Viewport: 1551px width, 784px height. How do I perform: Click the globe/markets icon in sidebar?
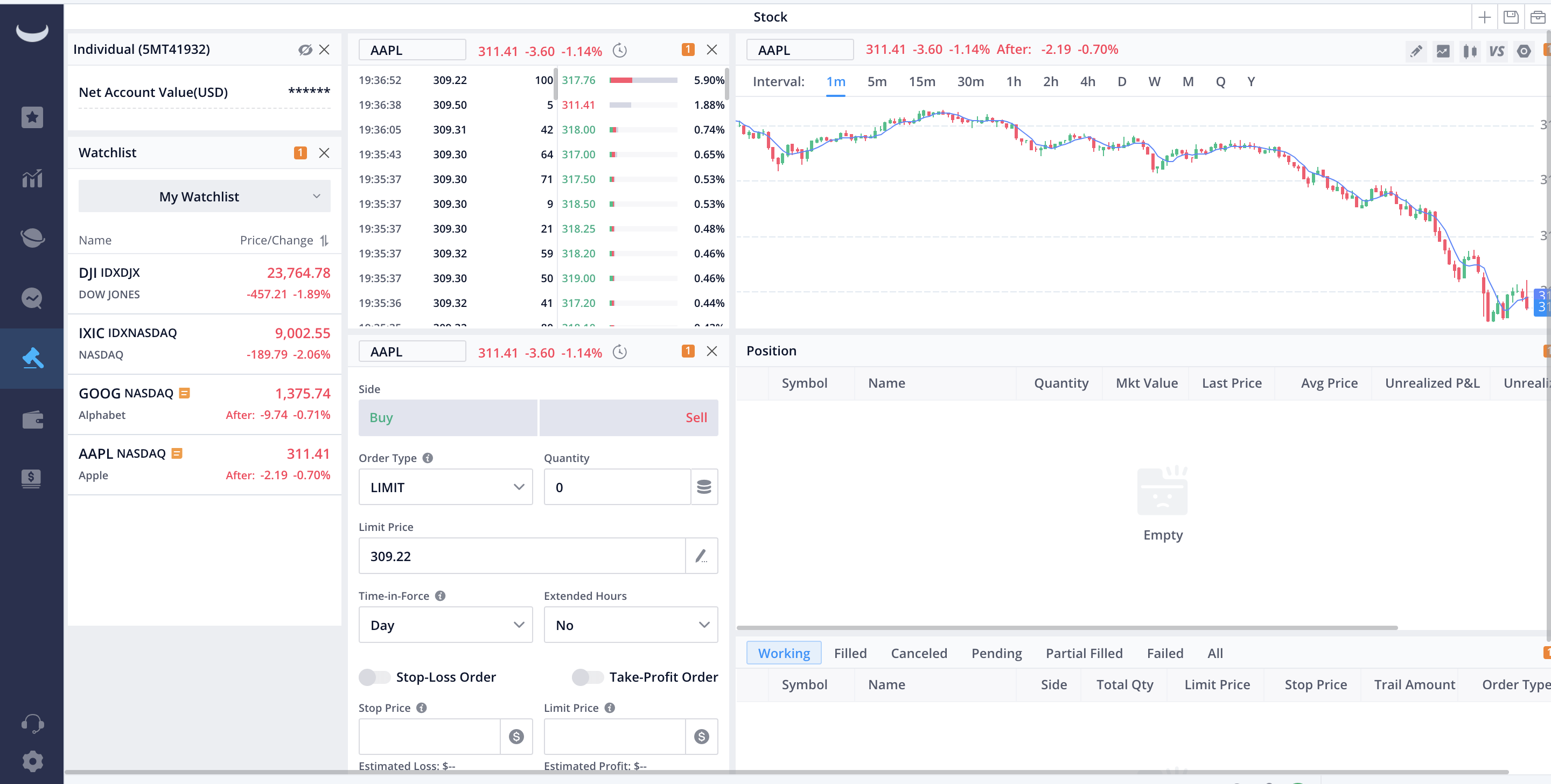pyautogui.click(x=31, y=238)
